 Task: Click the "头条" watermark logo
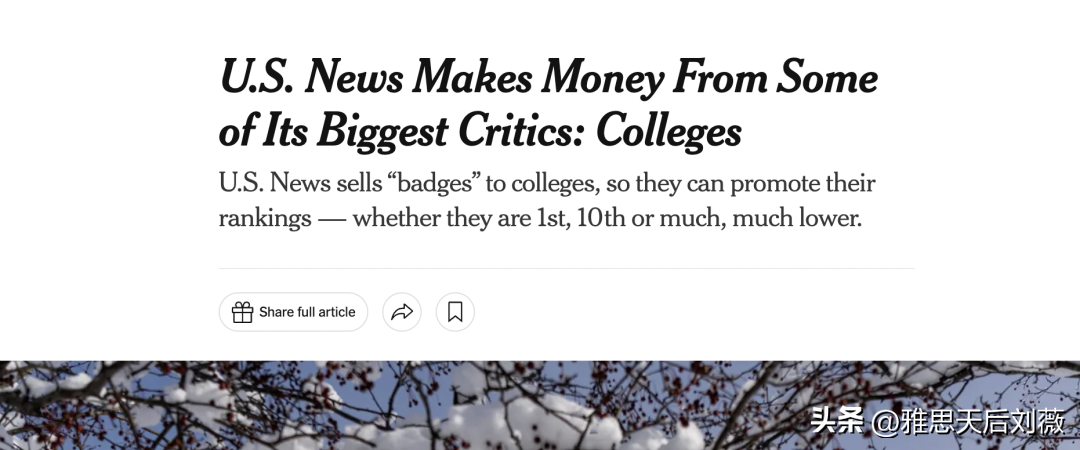pos(836,421)
